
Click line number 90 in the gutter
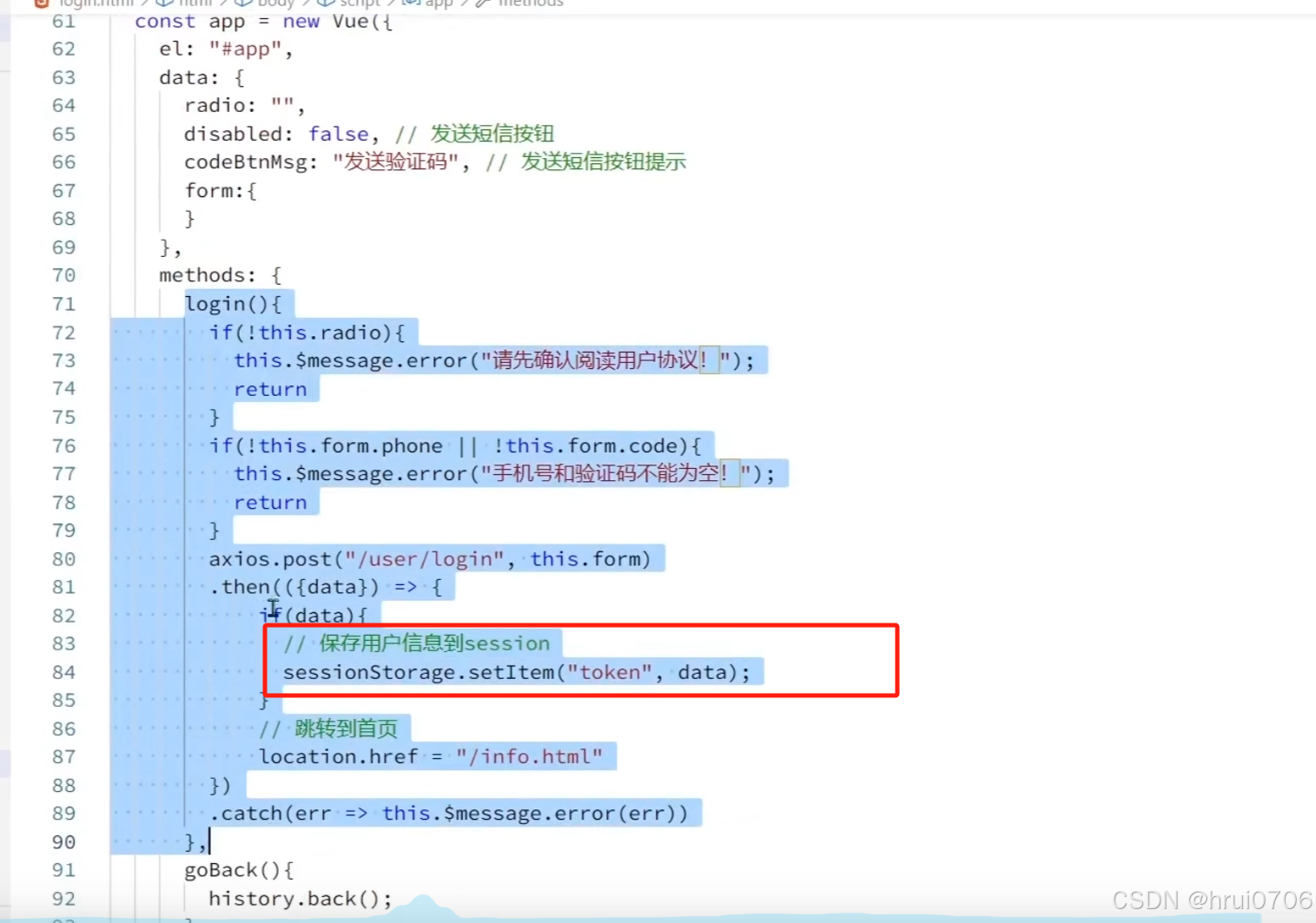[63, 841]
